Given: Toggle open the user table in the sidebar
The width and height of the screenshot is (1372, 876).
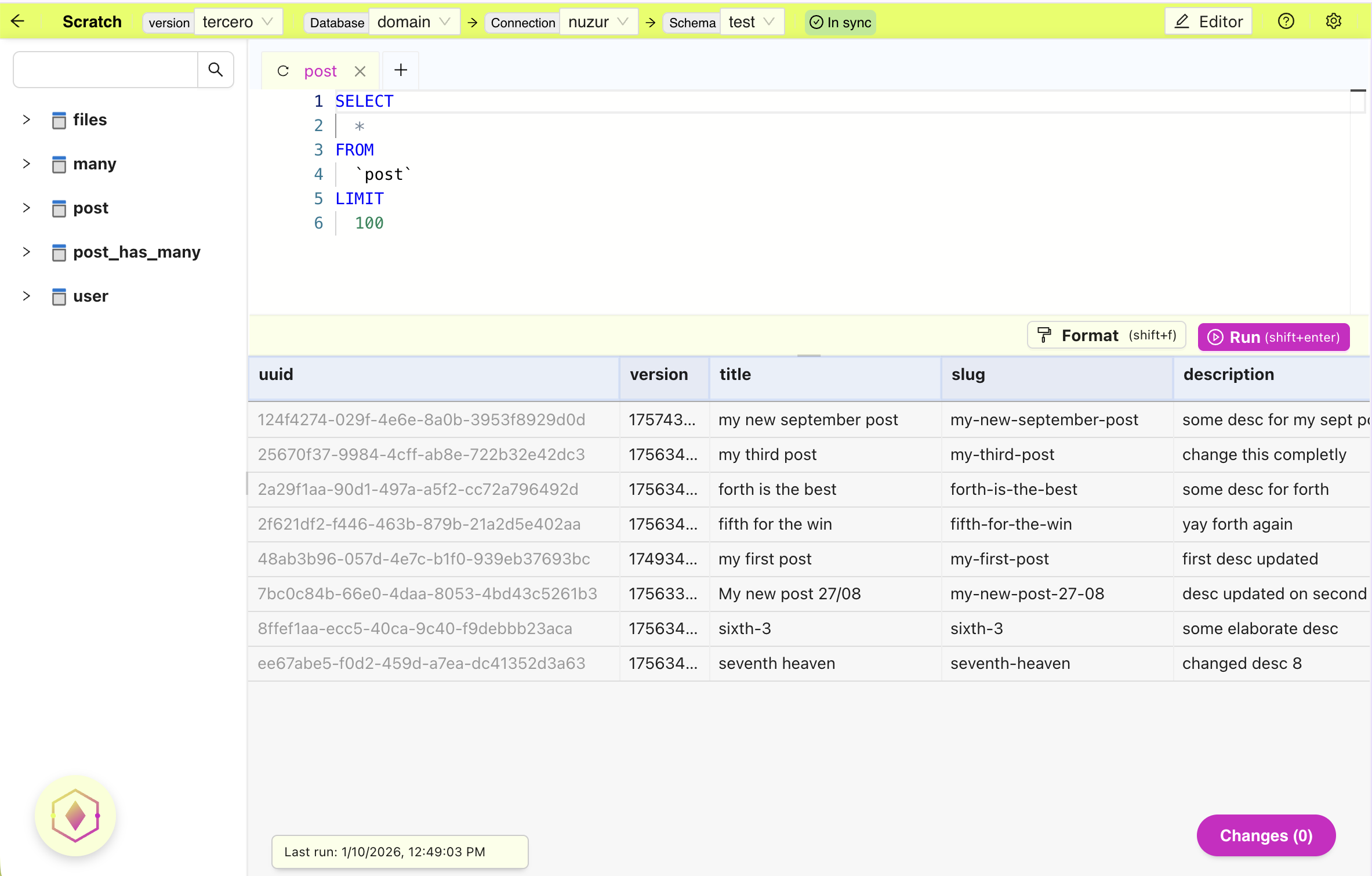Looking at the screenshot, I should click(26, 296).
